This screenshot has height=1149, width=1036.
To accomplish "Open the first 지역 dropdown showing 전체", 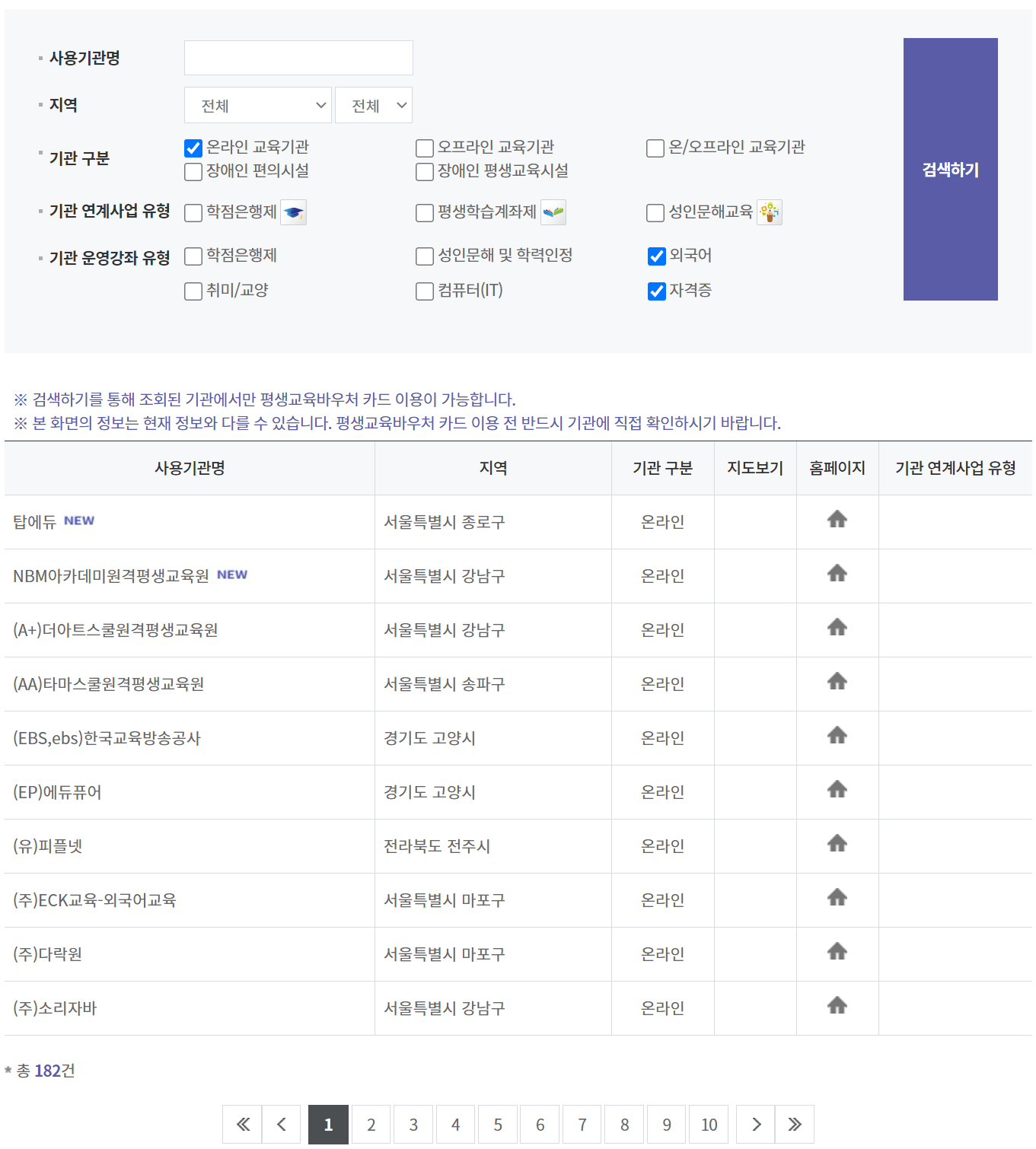I will coord(257,105).
